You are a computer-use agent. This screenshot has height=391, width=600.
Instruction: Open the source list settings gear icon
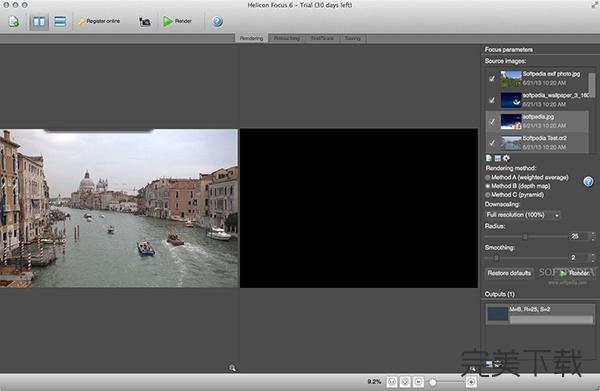click(x=506, y=158)
